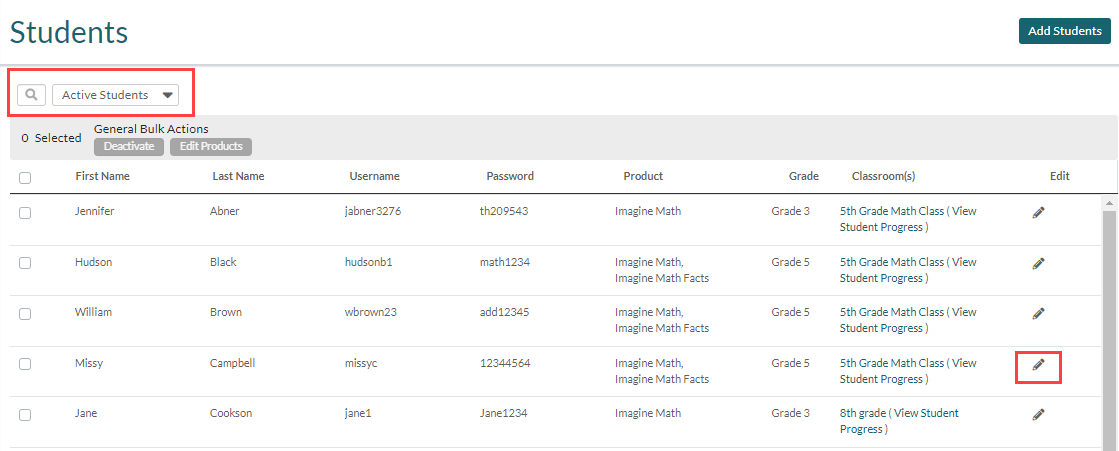Screen dimensions: 1119x451
Task: Sort by the First Name column header
Action: [x=102, y=176]
